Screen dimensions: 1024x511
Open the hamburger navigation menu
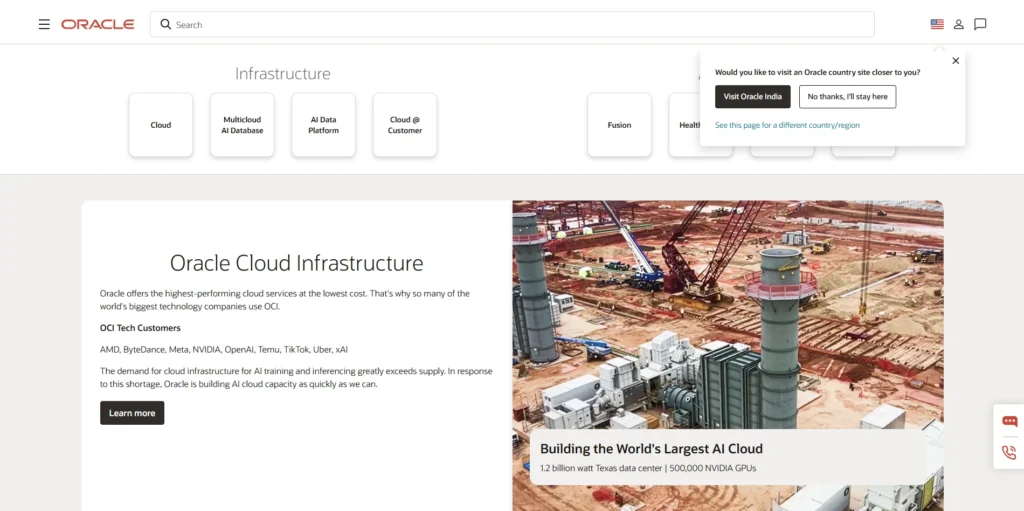pyautogui.click(x=44, y=24)
